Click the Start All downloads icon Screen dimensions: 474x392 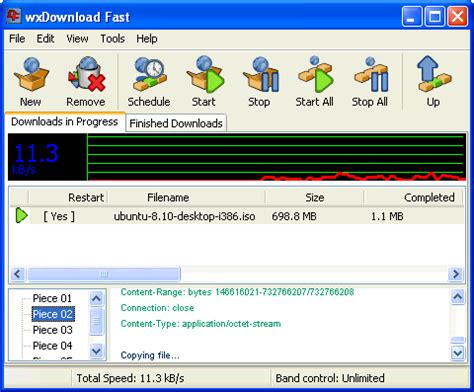(x=315, y=74)
